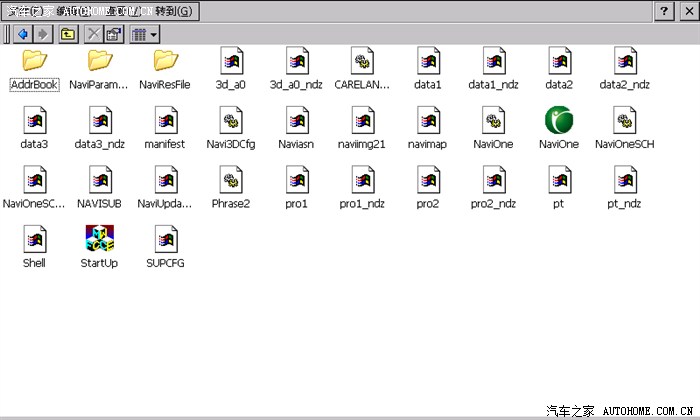Open the Views dropdown in toolbar
The image size is (700, 420).
145,34
